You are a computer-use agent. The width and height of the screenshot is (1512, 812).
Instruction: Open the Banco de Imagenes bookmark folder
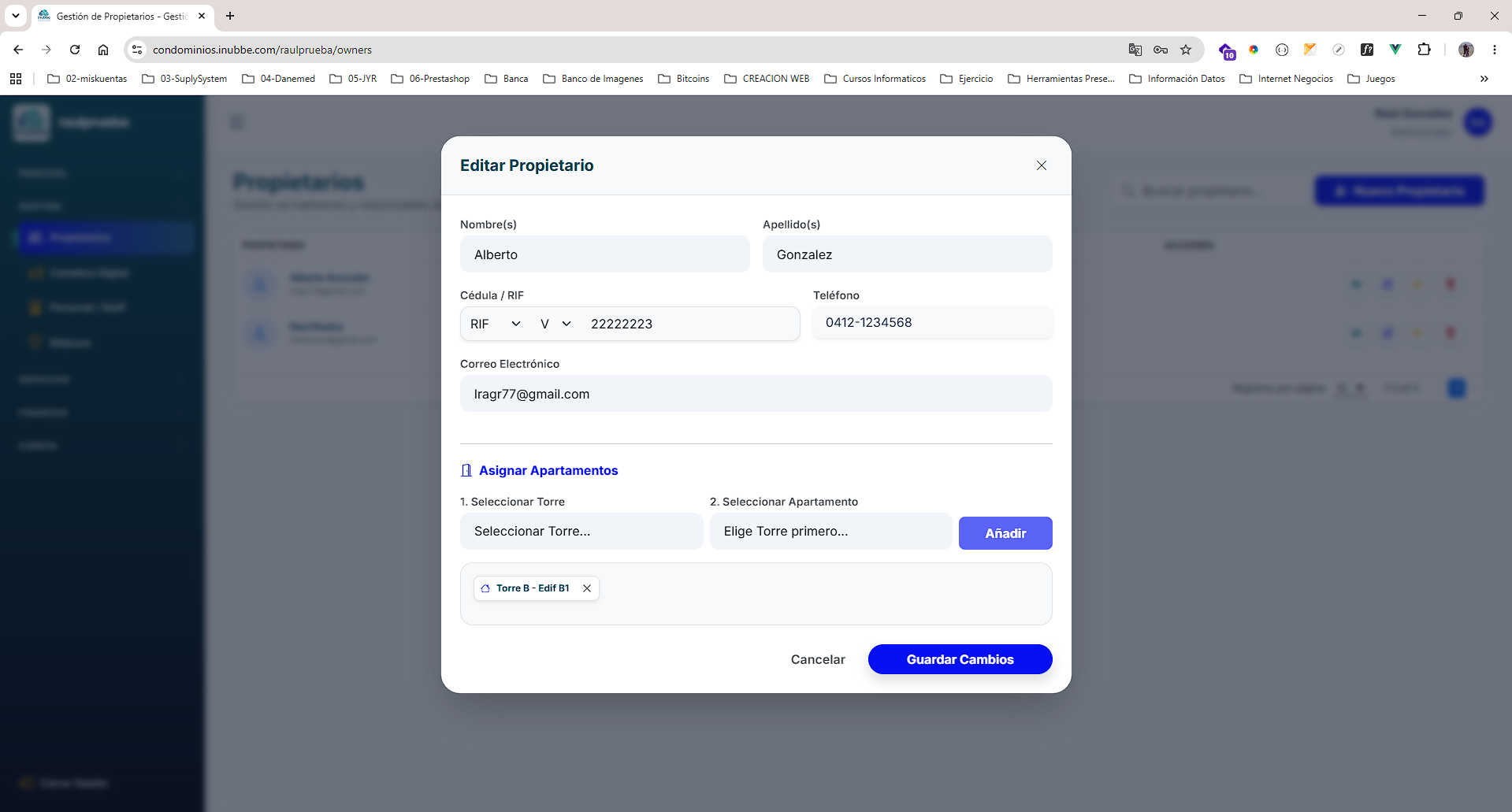click(593, 79)
